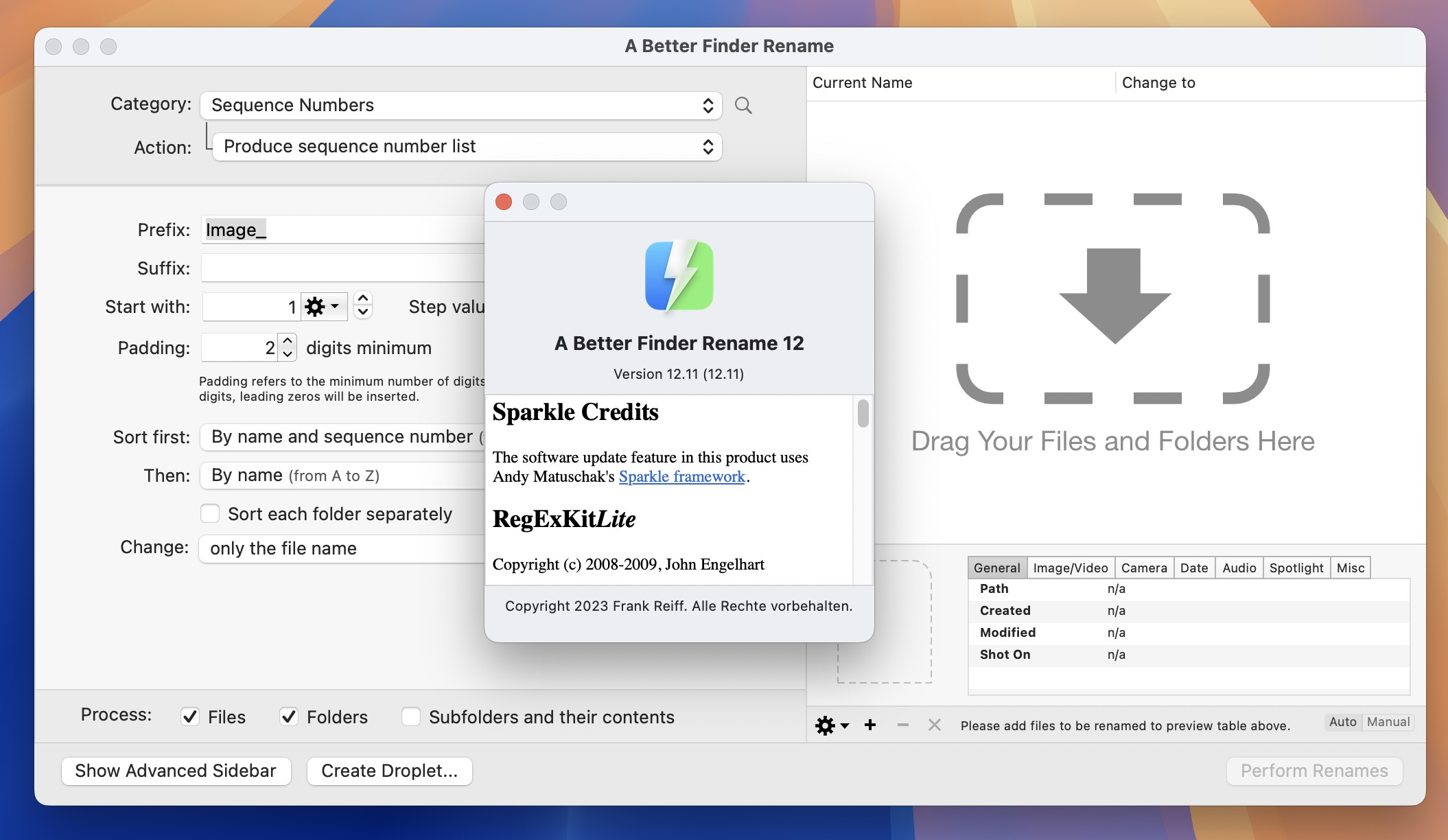Open the Sort first dropdown
The image size is (1448, 840).
[x=342, y=436]
